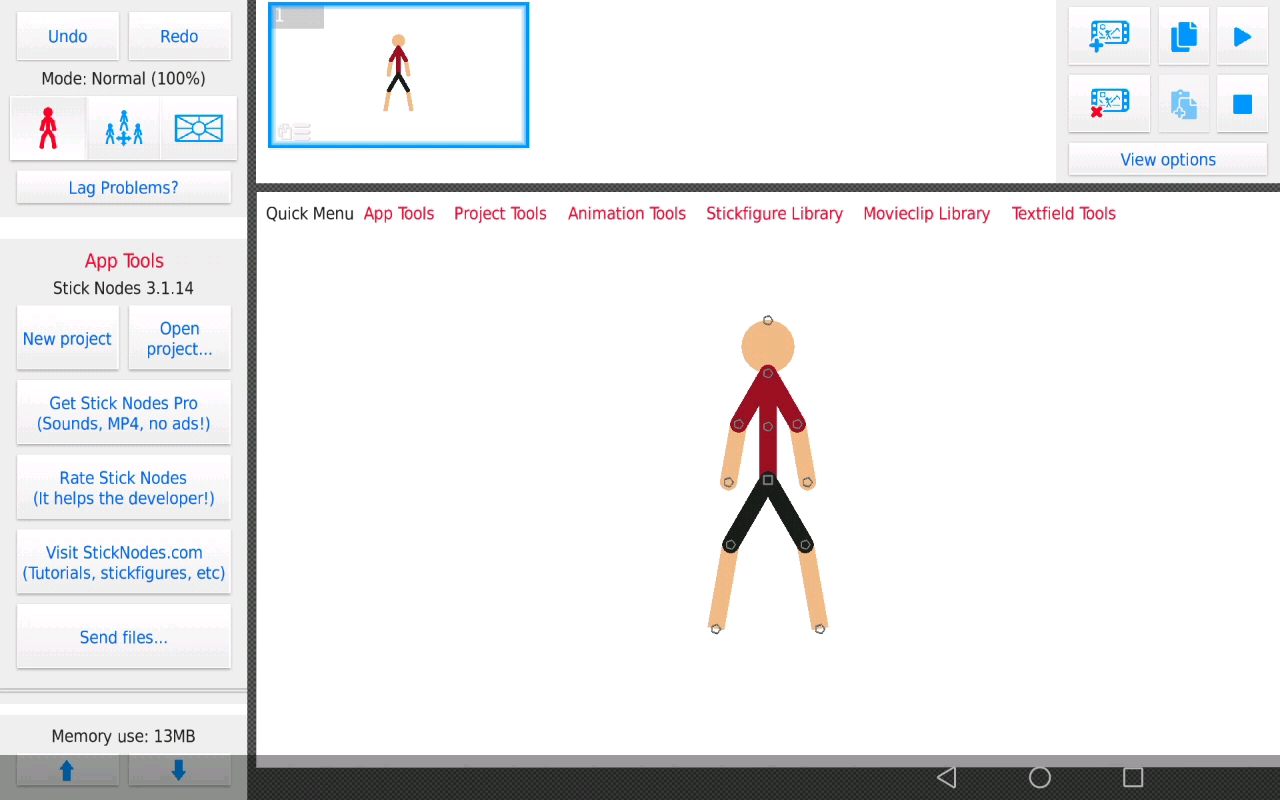Screen dimensions: 1280x800
Task: Add a new frame with the add-frame icon
Action: (x=1109, y=36)
